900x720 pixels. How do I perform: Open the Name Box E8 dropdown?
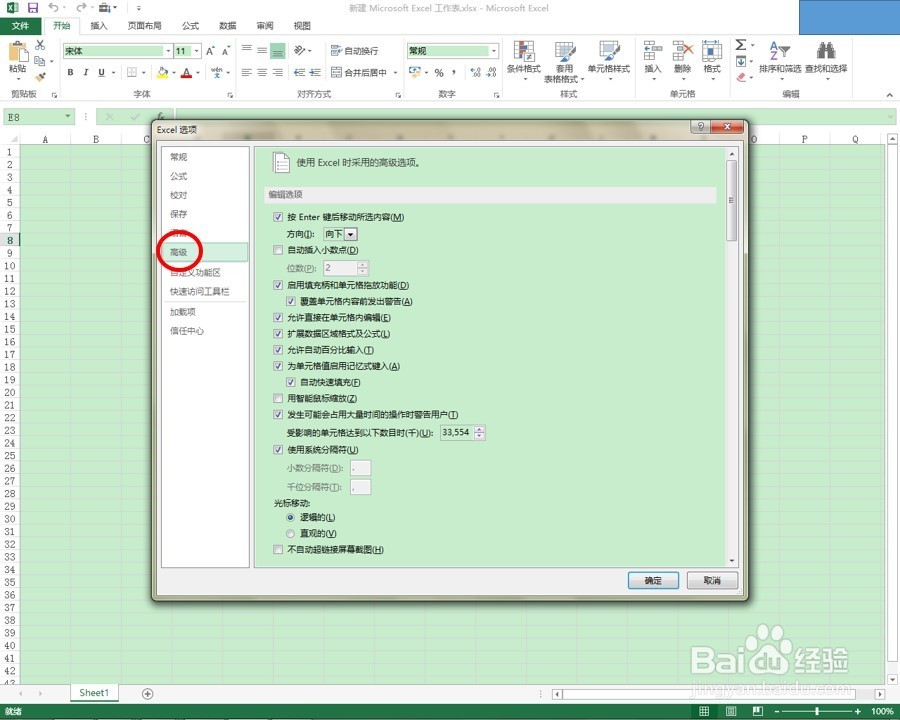click(x=68, y=117)
